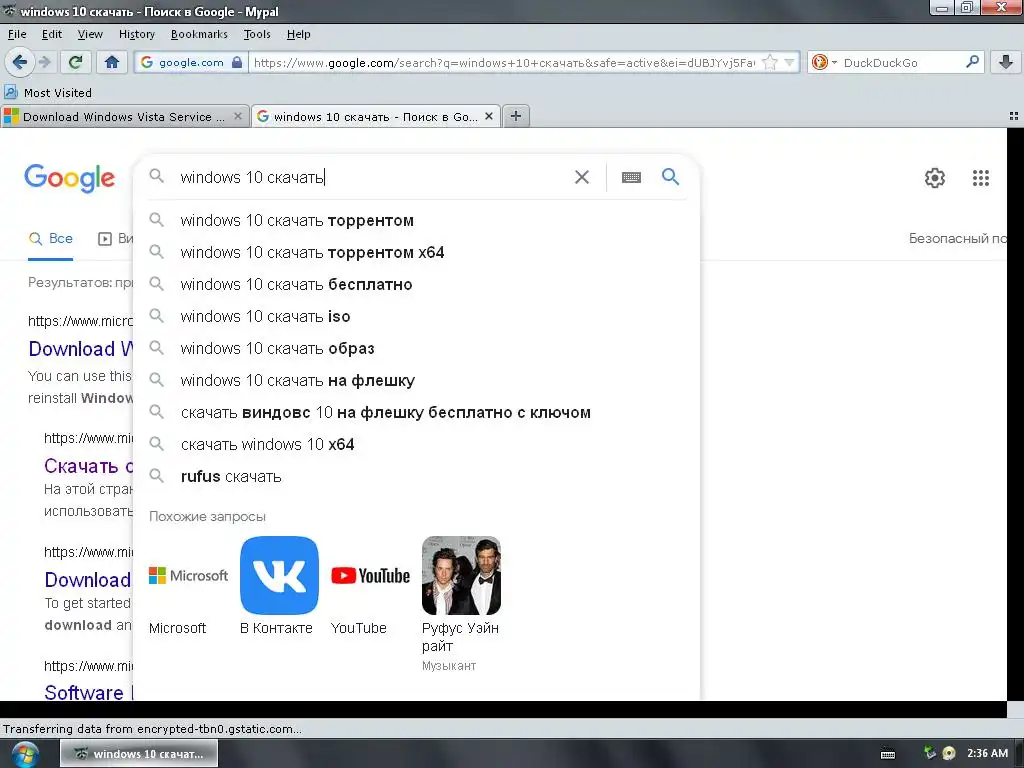Select suggestion 'windows 10 скачать iso'
The width and height of the screenshot is (1024, 768).
pyautogui.click(x=417, y=317)
